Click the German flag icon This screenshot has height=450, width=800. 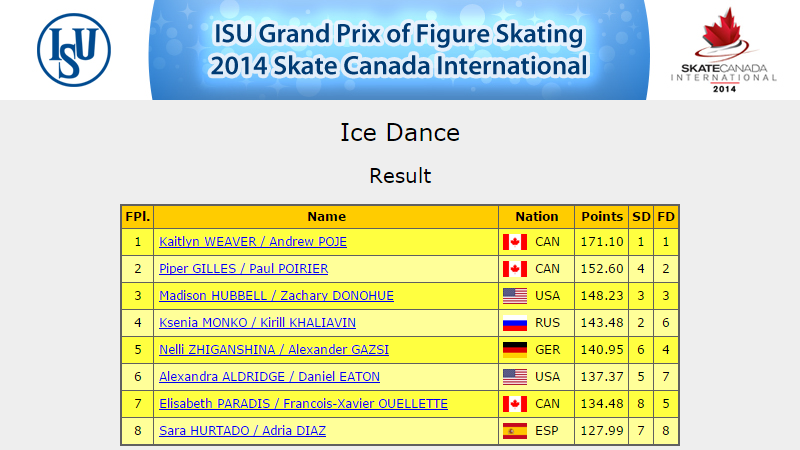click(x=515, y=350)
